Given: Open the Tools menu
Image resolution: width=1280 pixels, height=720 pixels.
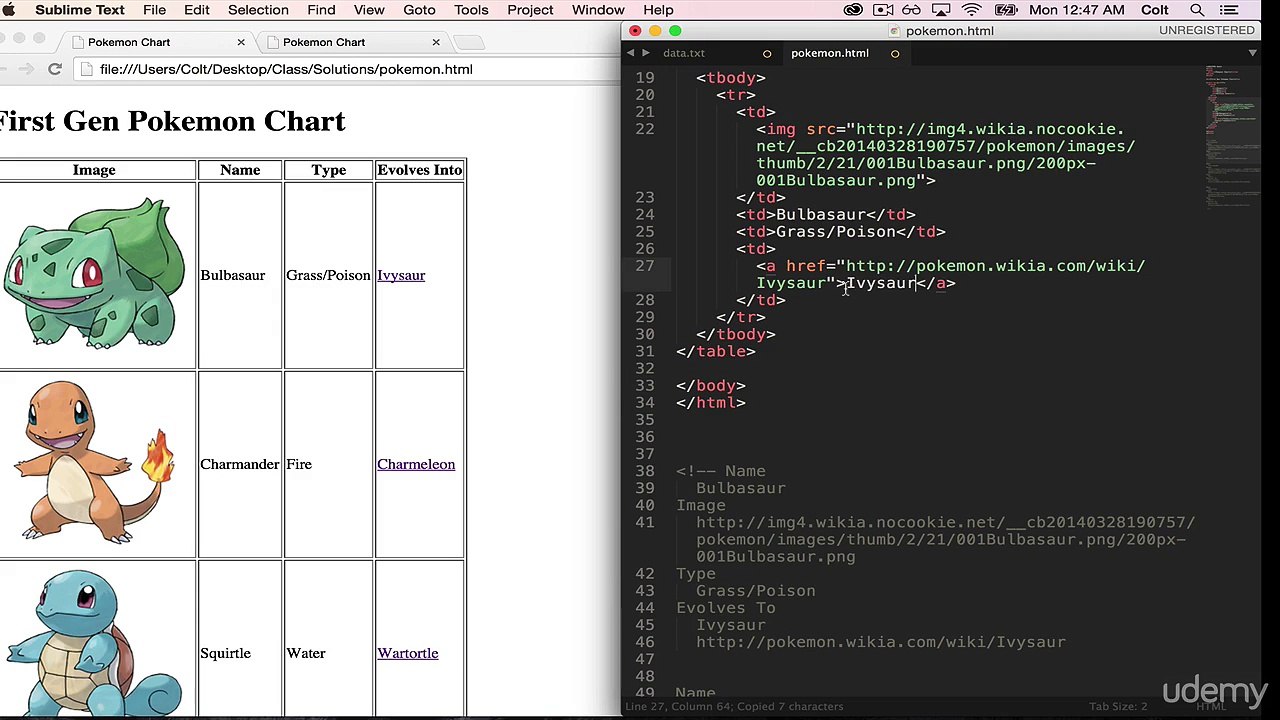Looking at the screenshot, I should pos(471,10).
